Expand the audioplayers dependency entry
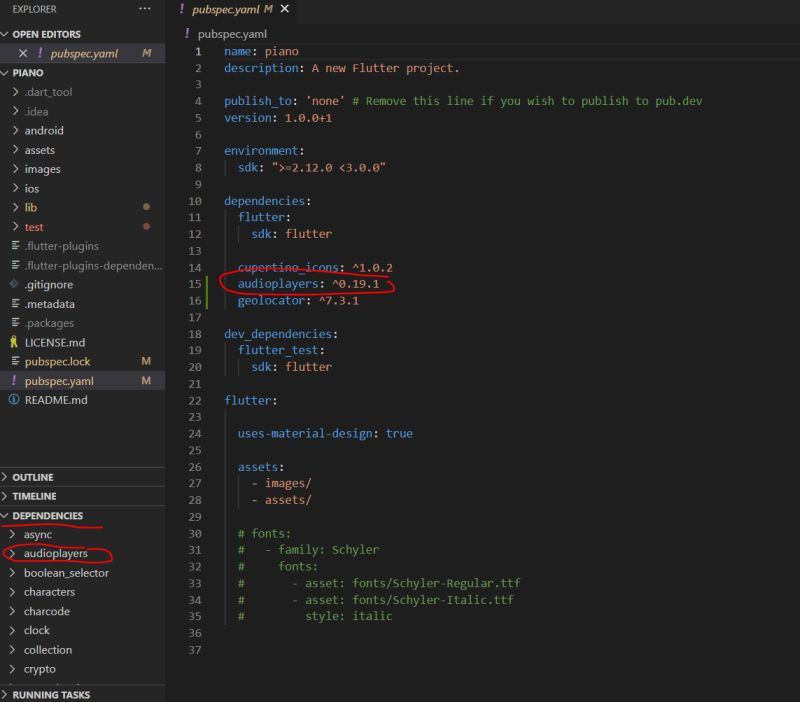The width and height of the screenshot is (800, 702). (13, 553)
